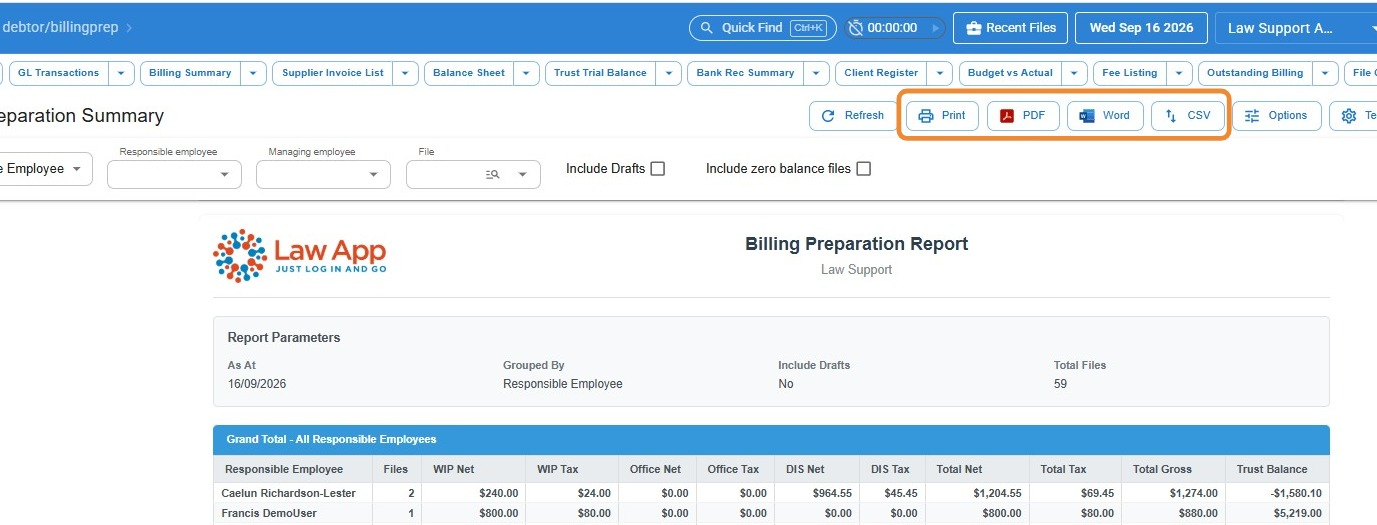Click the Refresh circular arrow icon
The width and height of the screenshot is (1377, 525).
pyautogui.click(x=828, y=116)
